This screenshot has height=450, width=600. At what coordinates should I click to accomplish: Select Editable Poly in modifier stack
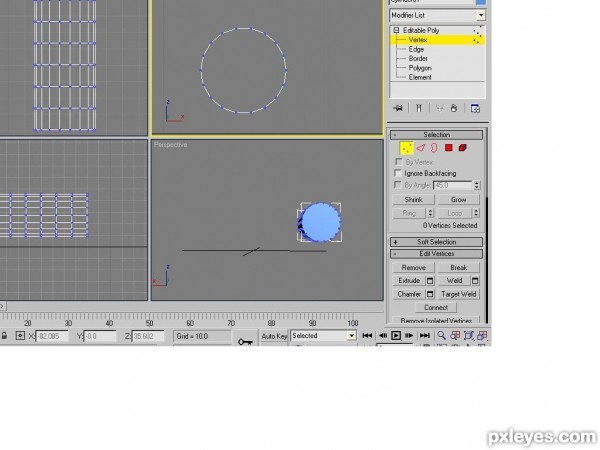coord(421,30)
